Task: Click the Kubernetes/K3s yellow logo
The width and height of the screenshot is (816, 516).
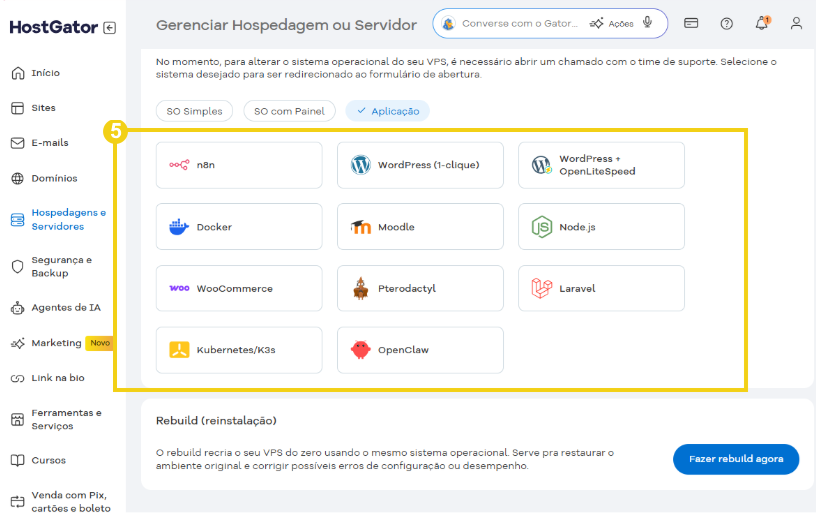Action: tap(179, 350)
